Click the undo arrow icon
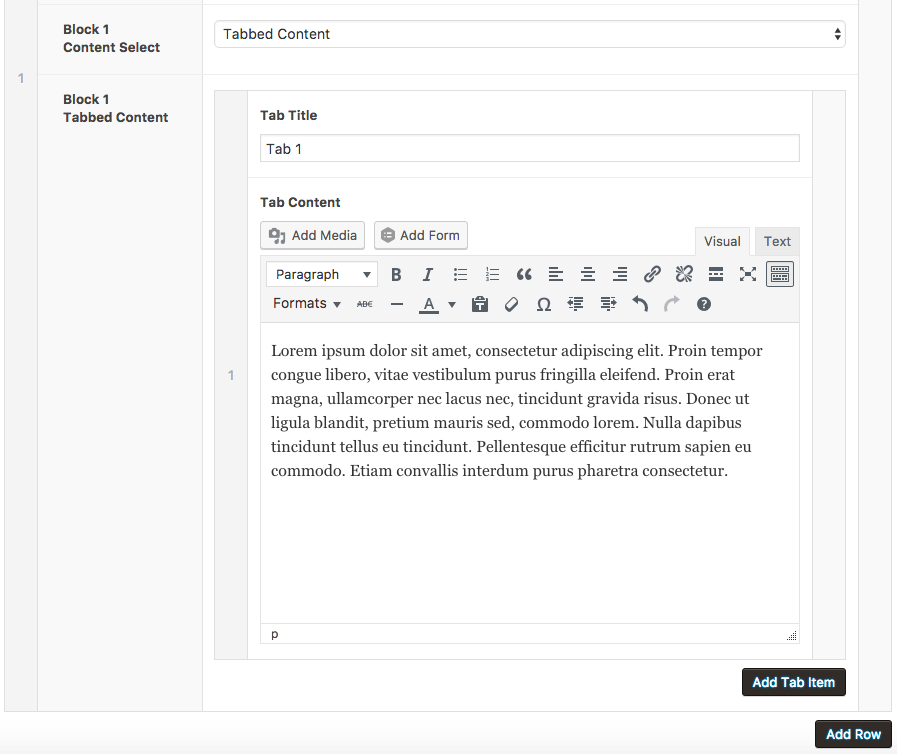This screenshot has height=754, width=897. [x=640, y=304]
